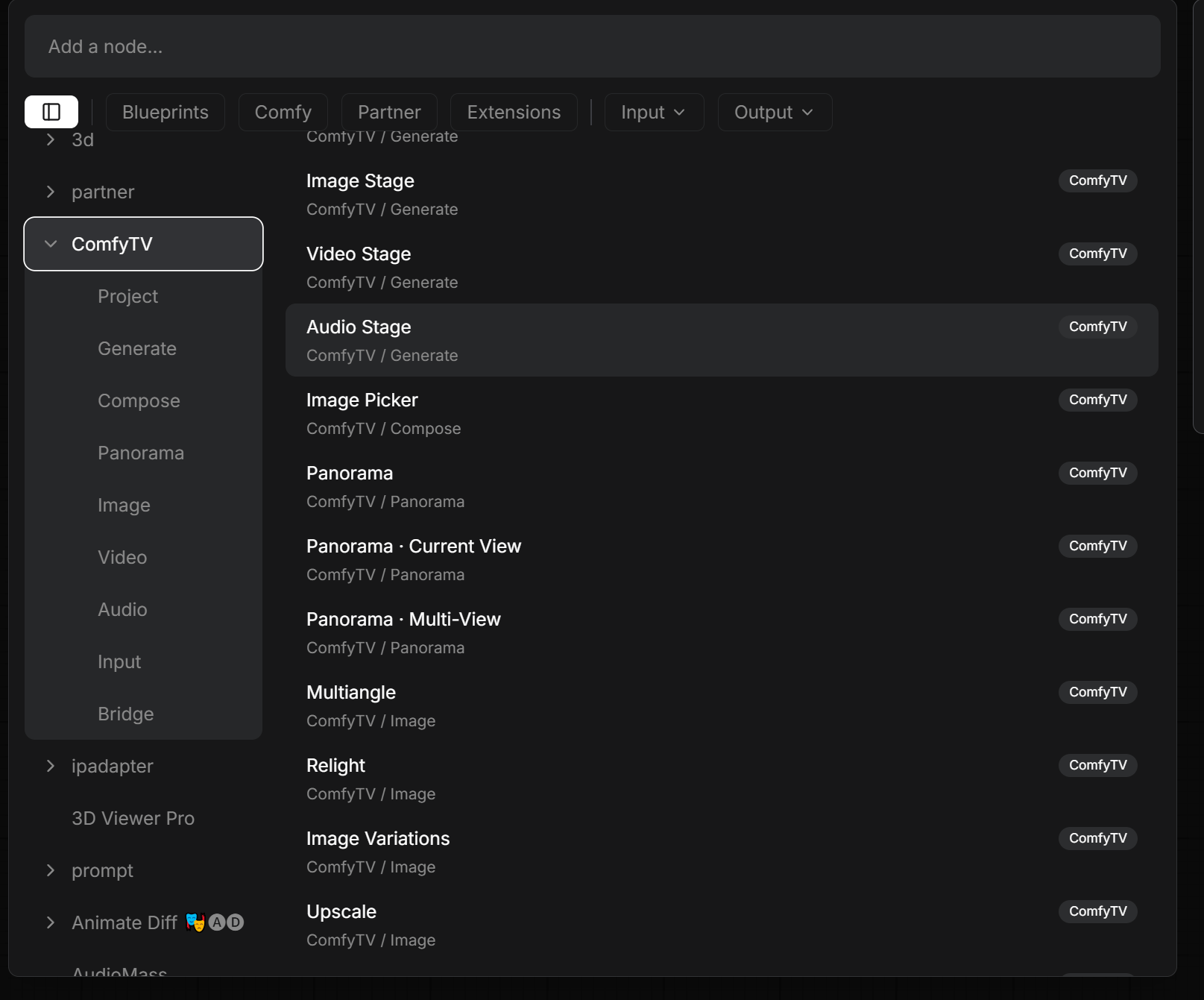Add the Panorama · Multi-View node
The height and width of the screenshot is (1000, 1204).
click(x=722, y=632)
